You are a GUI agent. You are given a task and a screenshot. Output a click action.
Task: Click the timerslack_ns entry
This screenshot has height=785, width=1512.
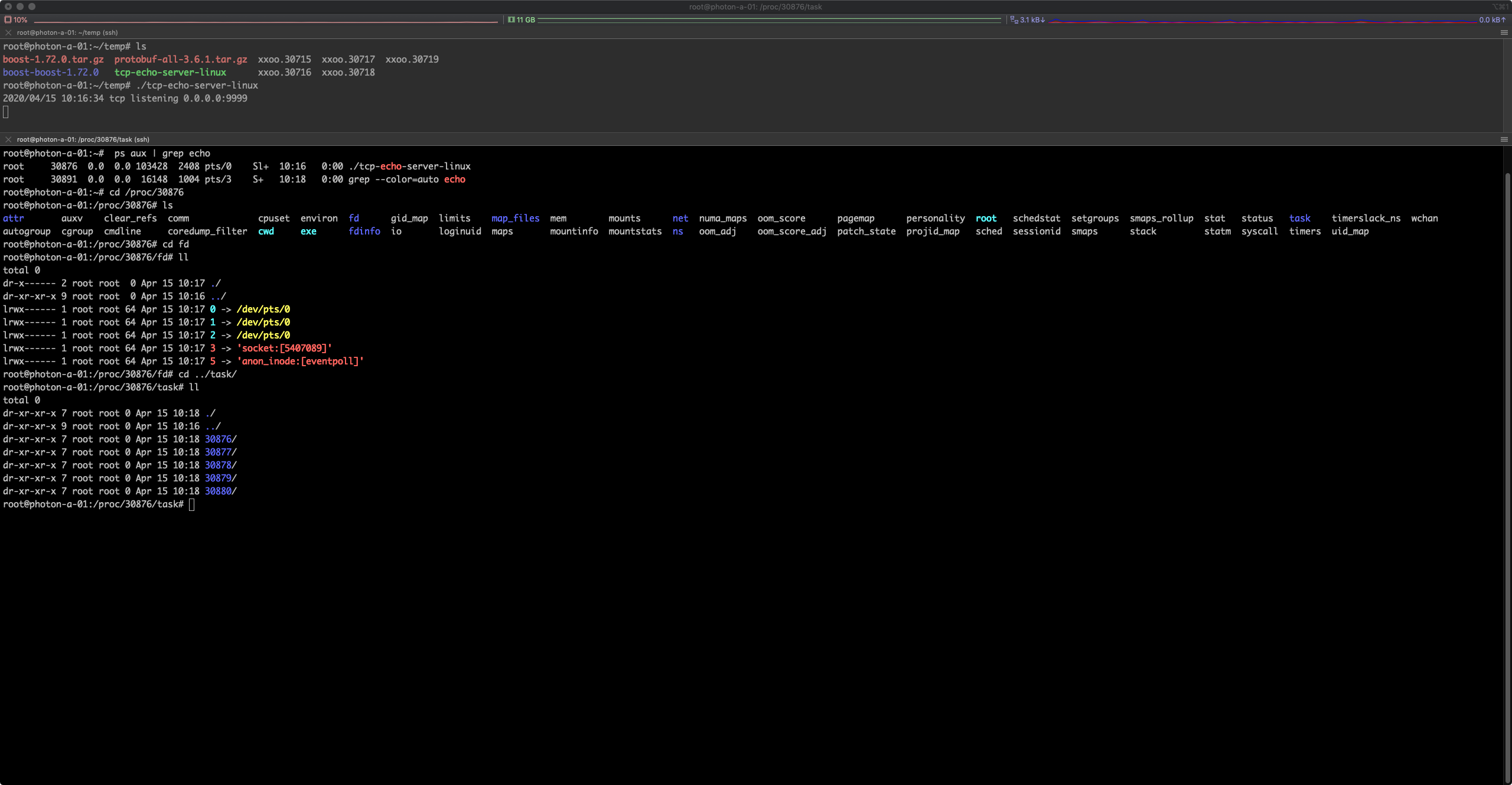point(1366,218)
